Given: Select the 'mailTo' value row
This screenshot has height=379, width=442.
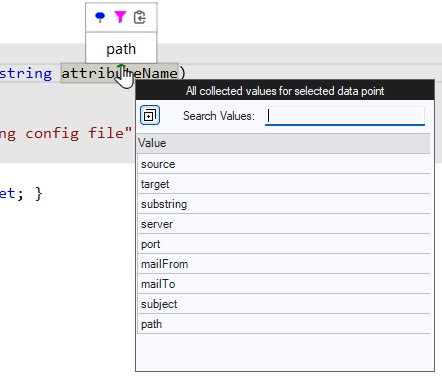Looking at the screenshot, I should pyautogui.click(x=284, y=284).
